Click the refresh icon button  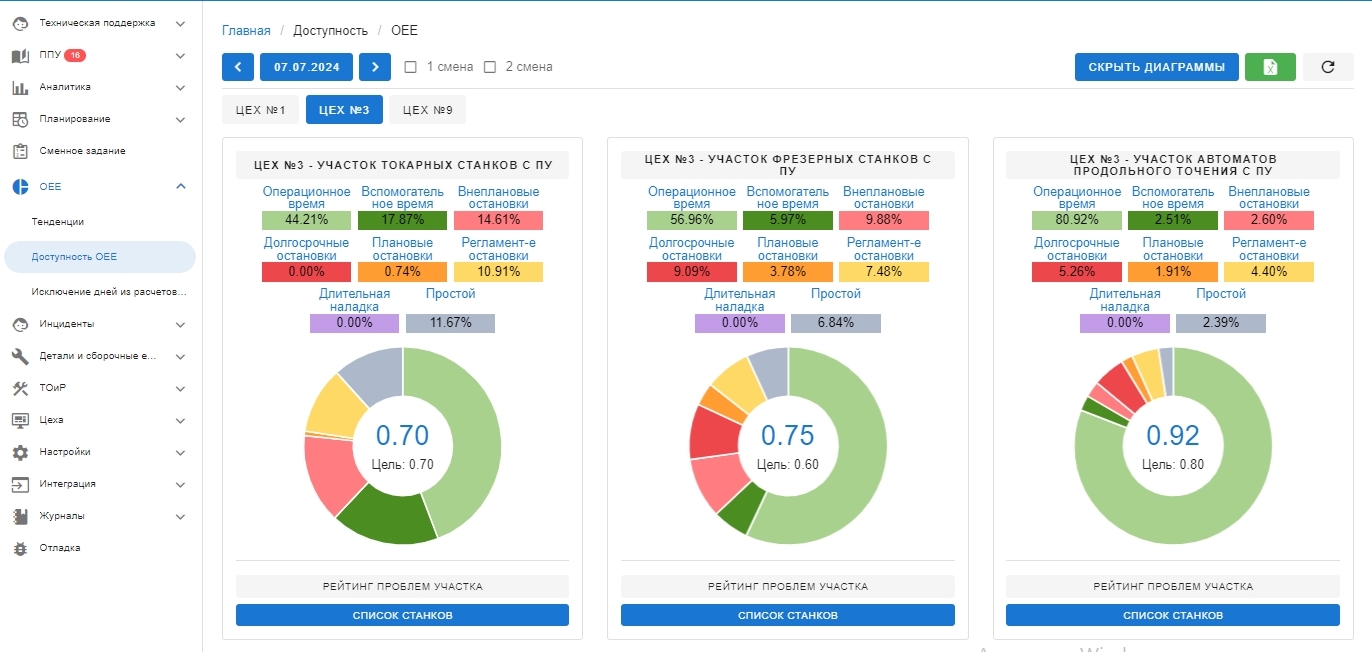[x=1328, y=67]
